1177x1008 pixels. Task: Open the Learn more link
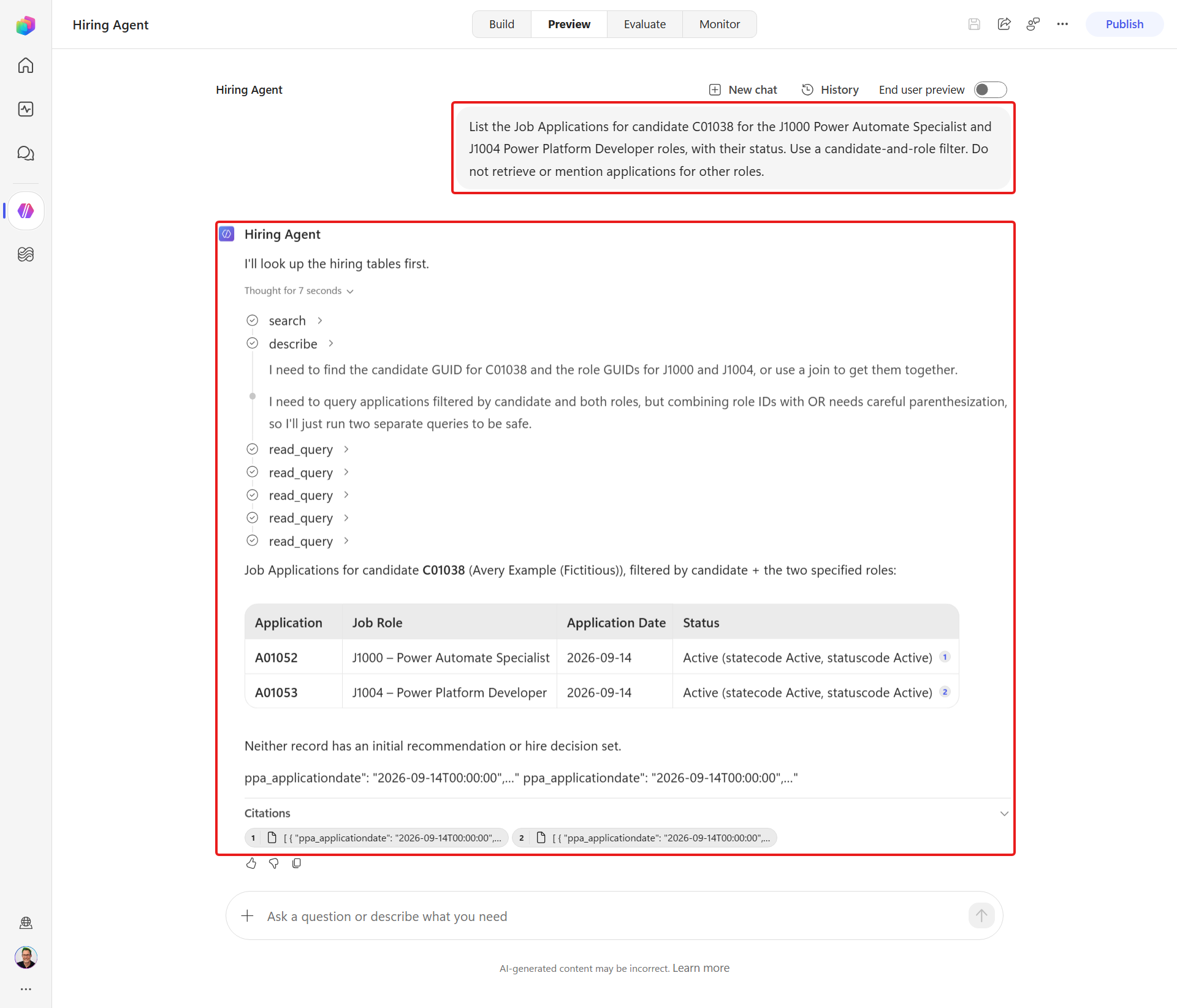click(x=701, y=968)
